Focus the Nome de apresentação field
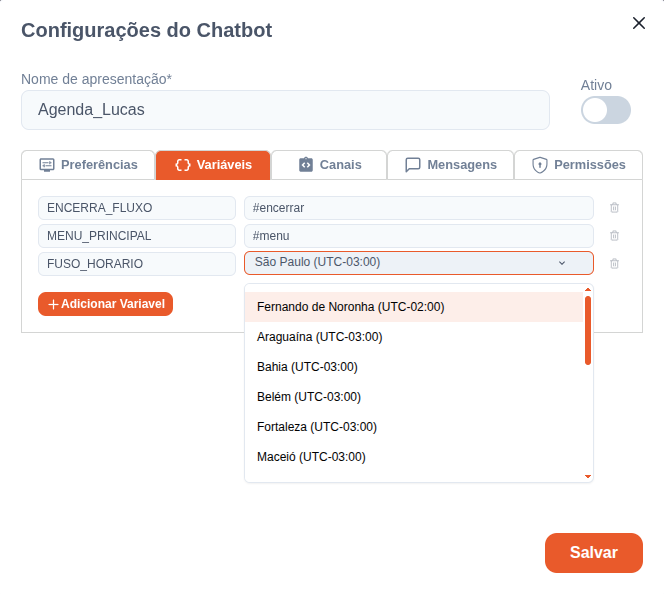Image resolution: width=664 pixels, height=594 pixels. coord(285,110)
